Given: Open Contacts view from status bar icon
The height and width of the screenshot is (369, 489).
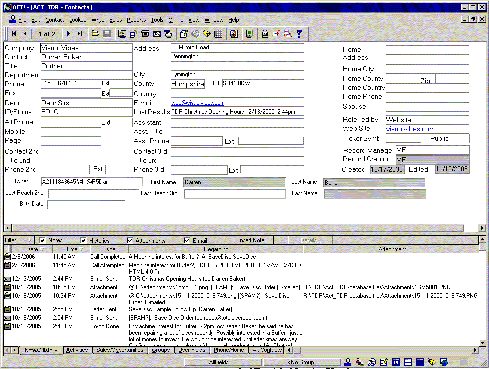Looking at the screenshot, I should click(x=348, y=362).
